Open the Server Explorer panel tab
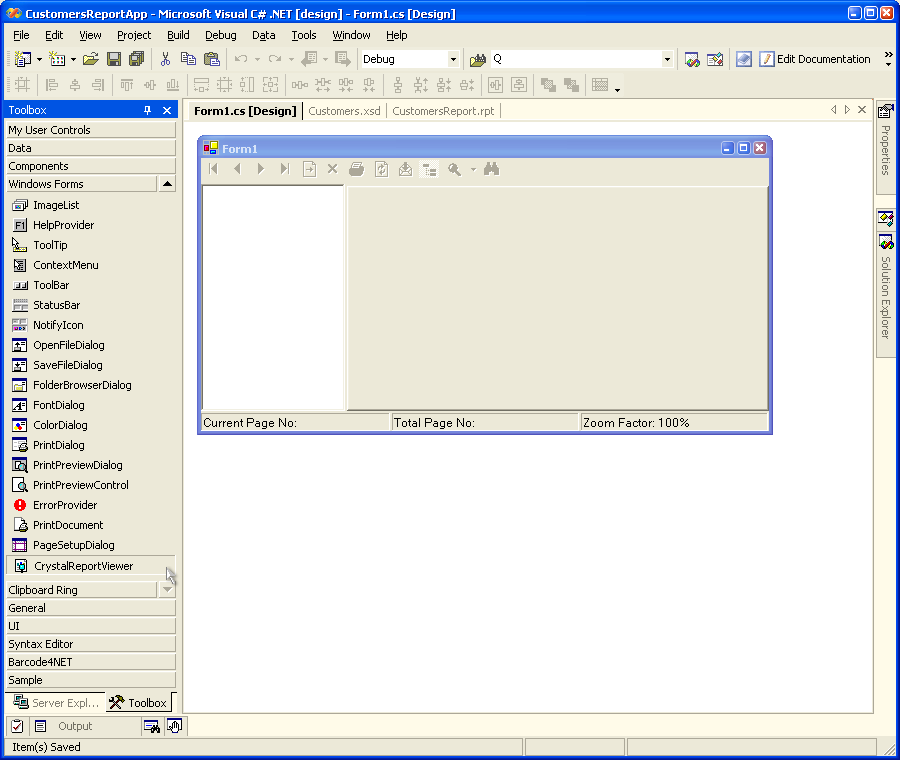This screenshot has width=900, height=760. click(55, 703)
